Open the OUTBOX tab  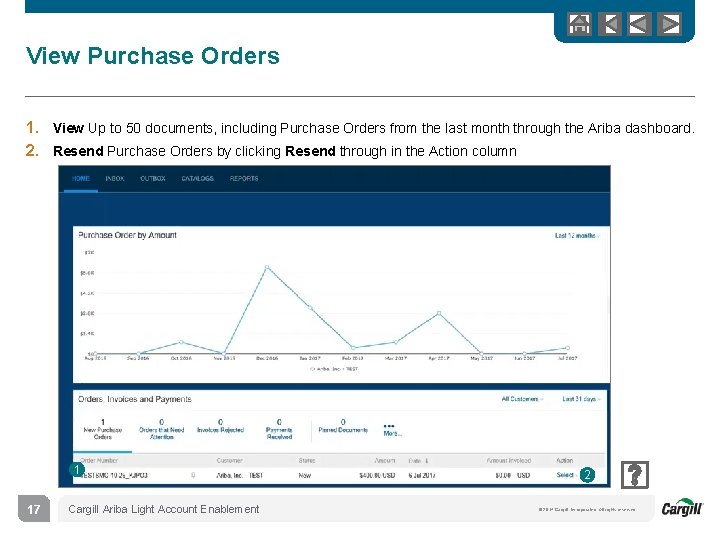tap(152, 178)
